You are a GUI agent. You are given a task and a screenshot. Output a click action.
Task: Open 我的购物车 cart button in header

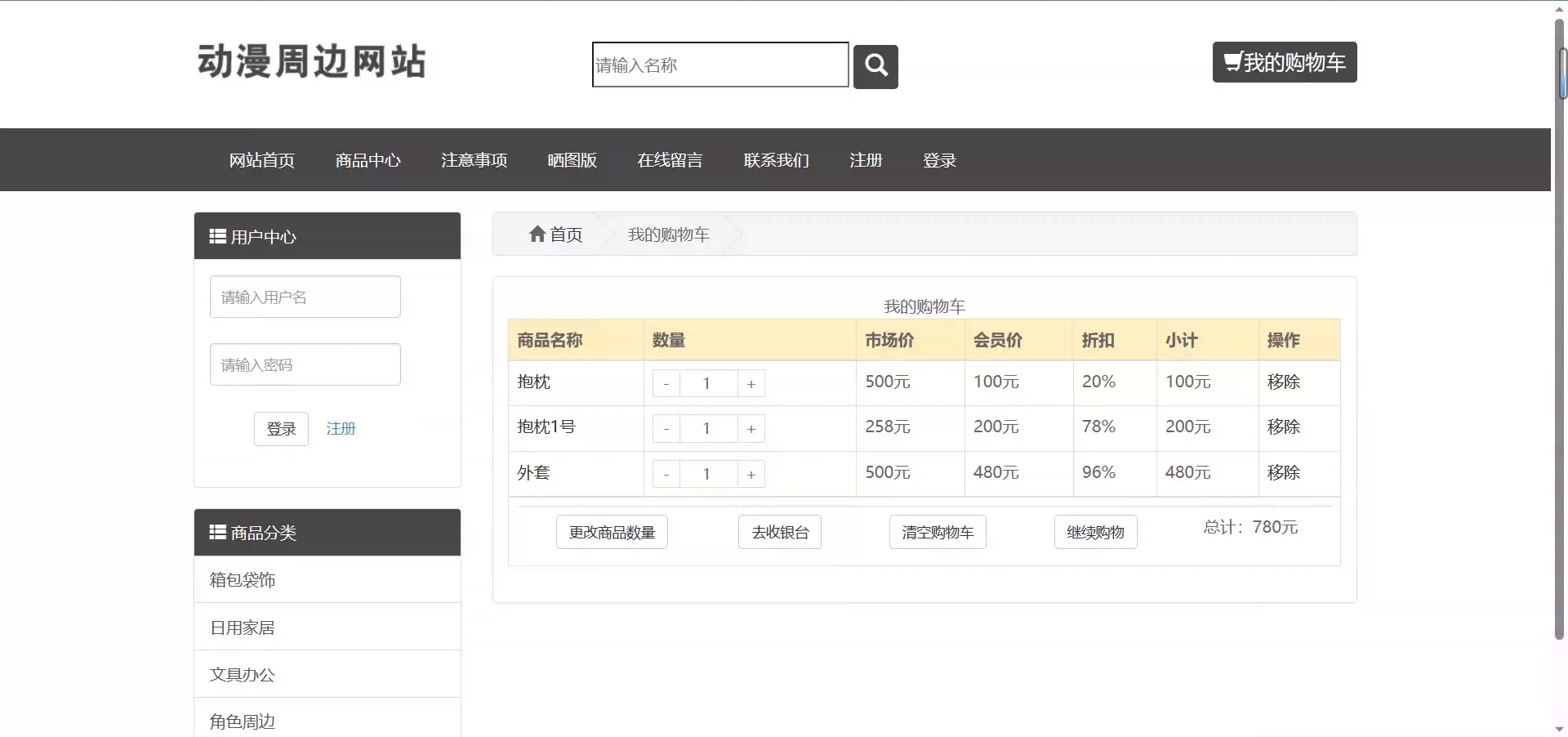pos(1284,62)
